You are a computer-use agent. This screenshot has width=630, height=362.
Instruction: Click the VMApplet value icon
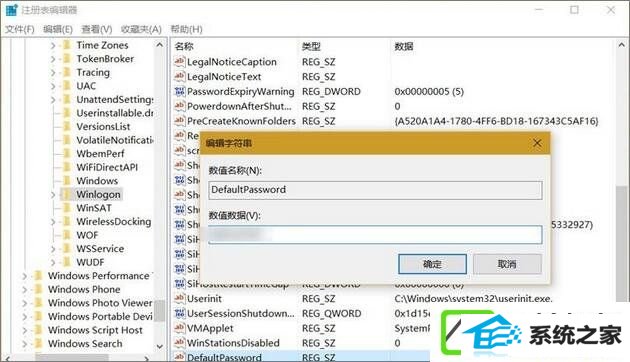tap(179, 328)
